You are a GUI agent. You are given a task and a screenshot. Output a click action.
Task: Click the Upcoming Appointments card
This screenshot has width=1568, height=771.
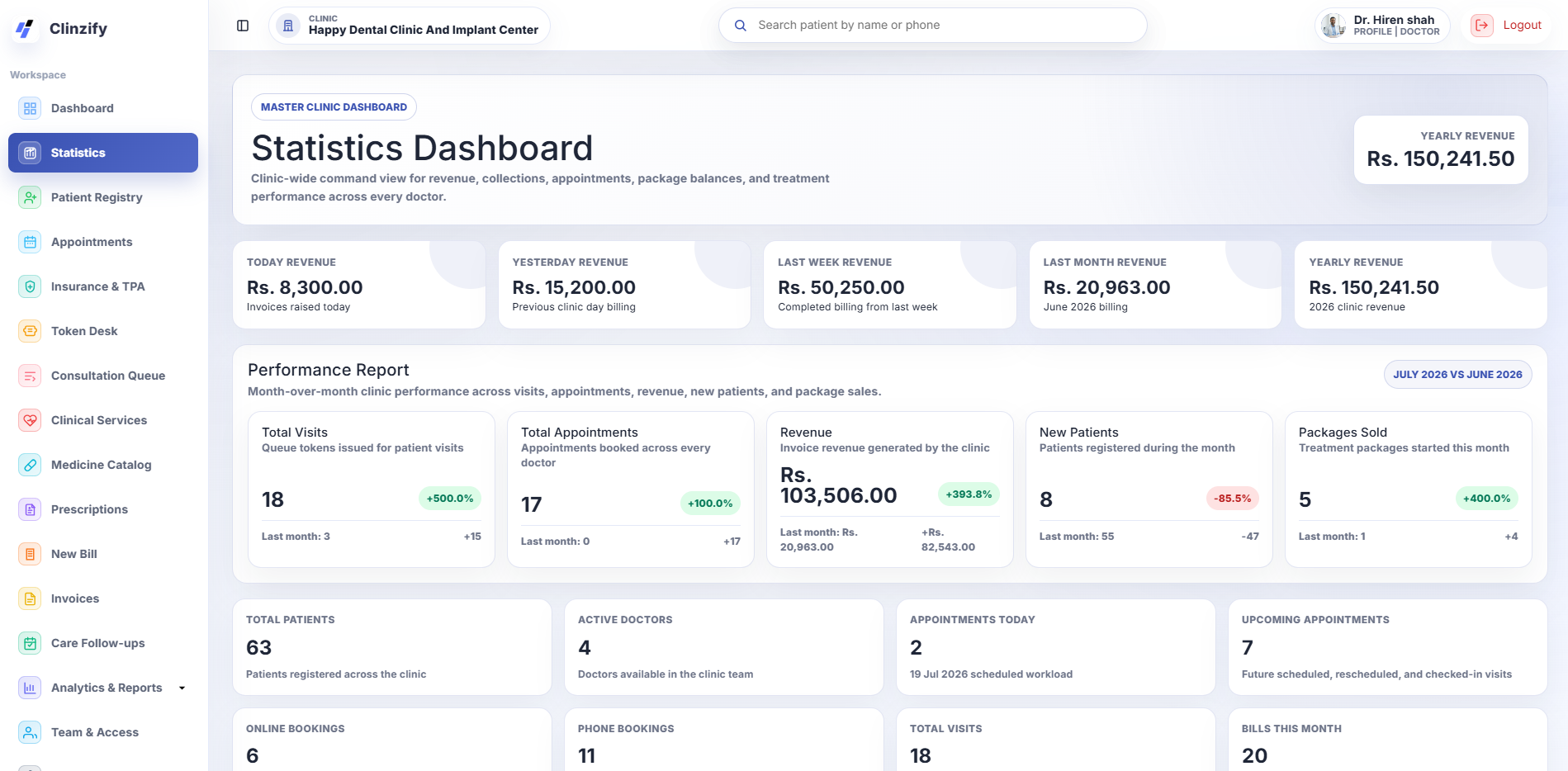[x=1388, y=647]
